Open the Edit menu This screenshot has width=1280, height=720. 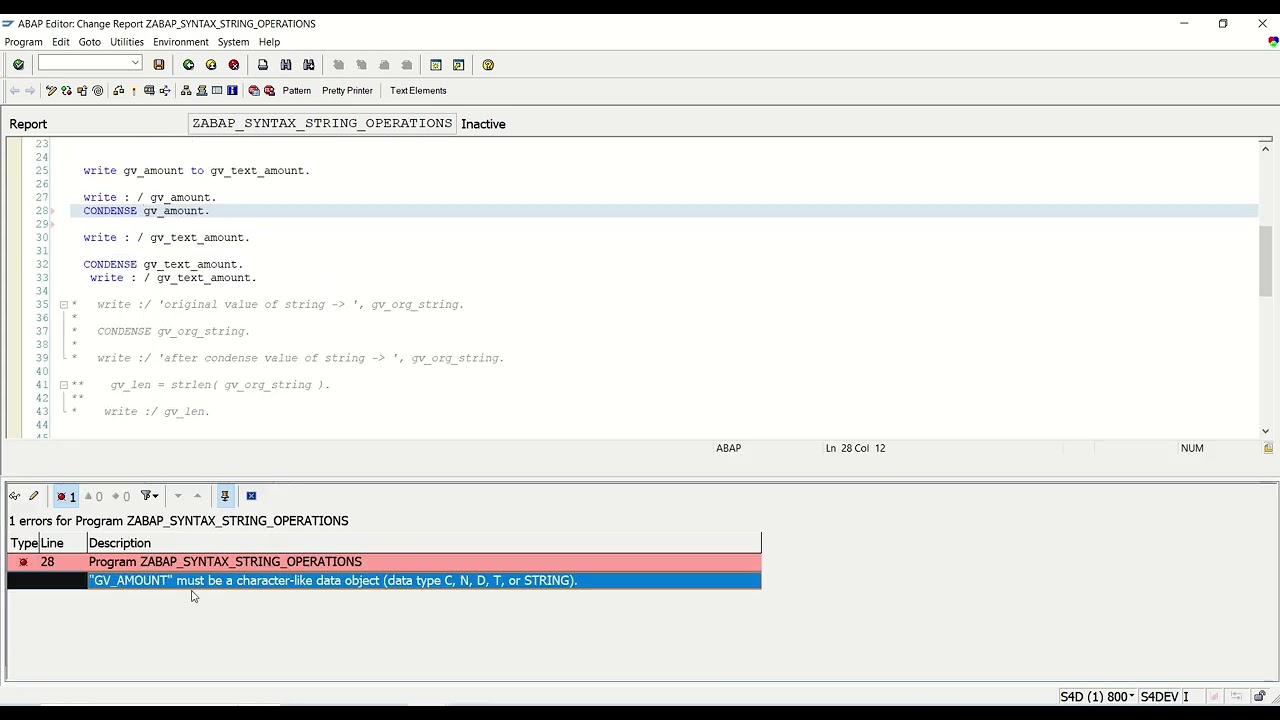point(61,42)
